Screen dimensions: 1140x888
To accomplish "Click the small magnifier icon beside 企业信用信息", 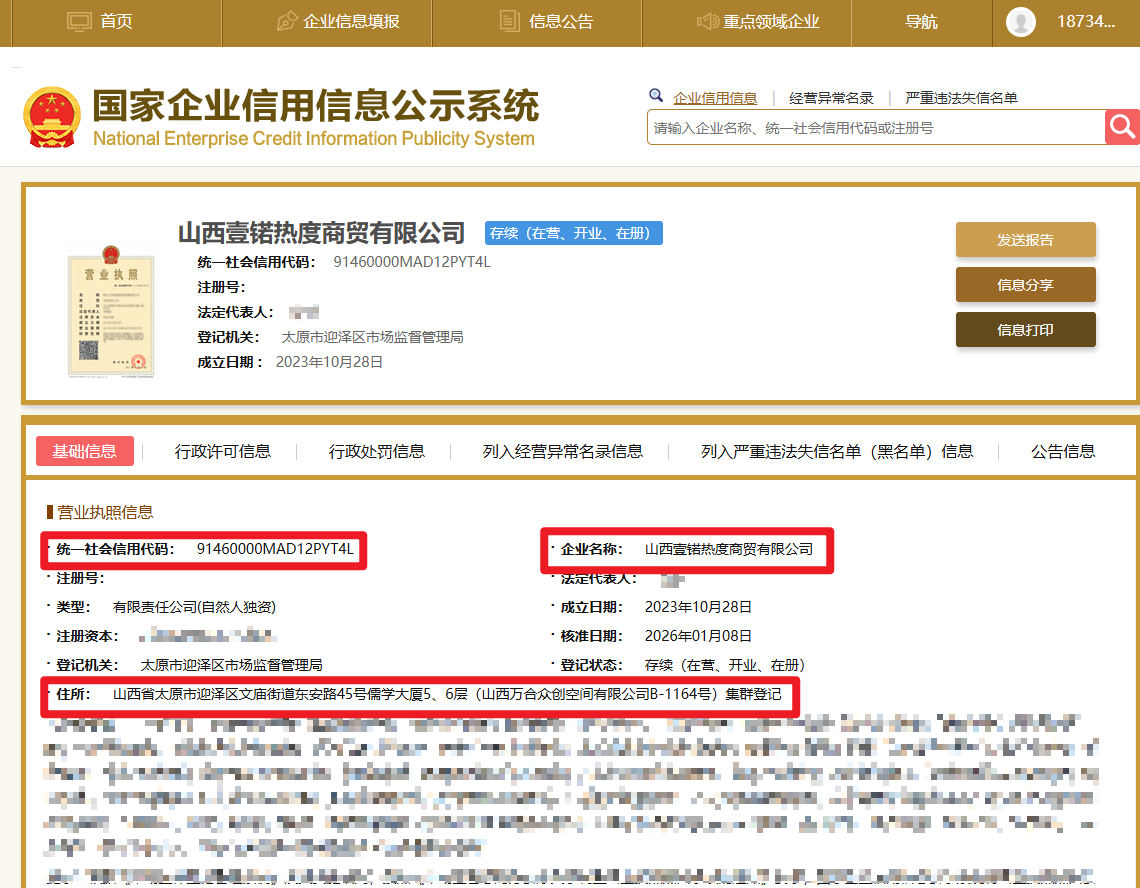I will pos(656,95).
